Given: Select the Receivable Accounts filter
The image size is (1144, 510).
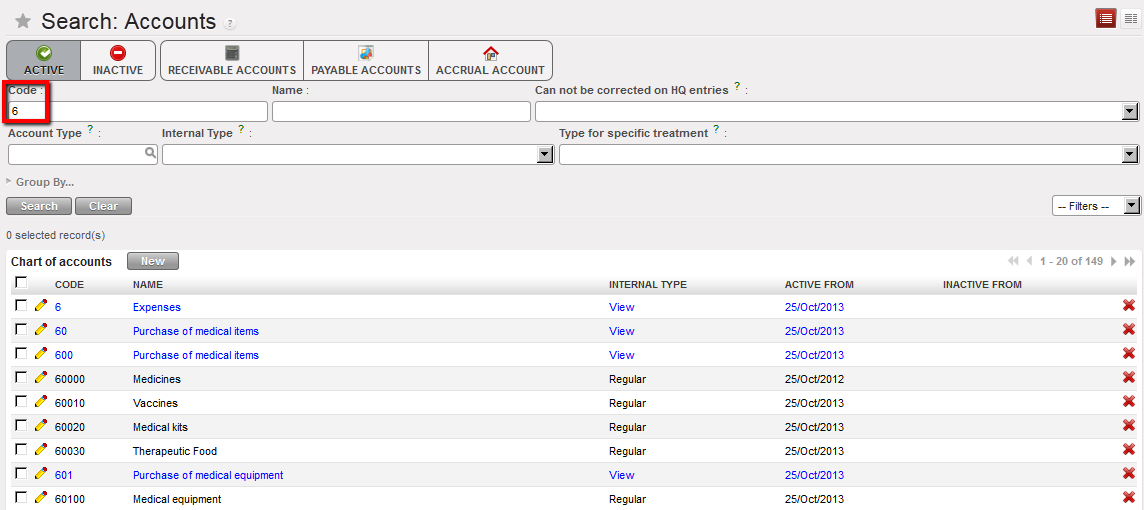Looking at the screenshot, I should pos(232,61).
